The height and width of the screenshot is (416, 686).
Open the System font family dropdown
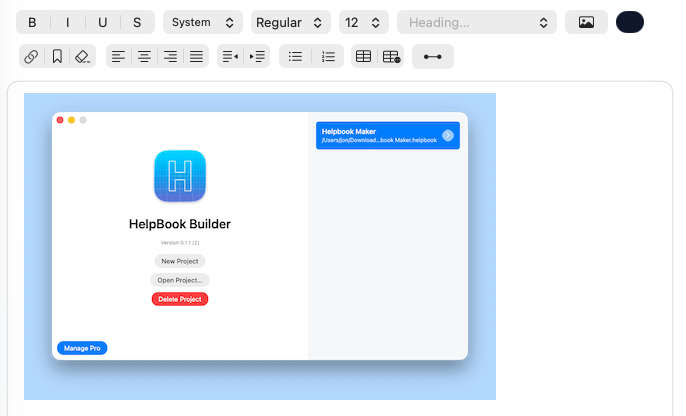(203, 22)
